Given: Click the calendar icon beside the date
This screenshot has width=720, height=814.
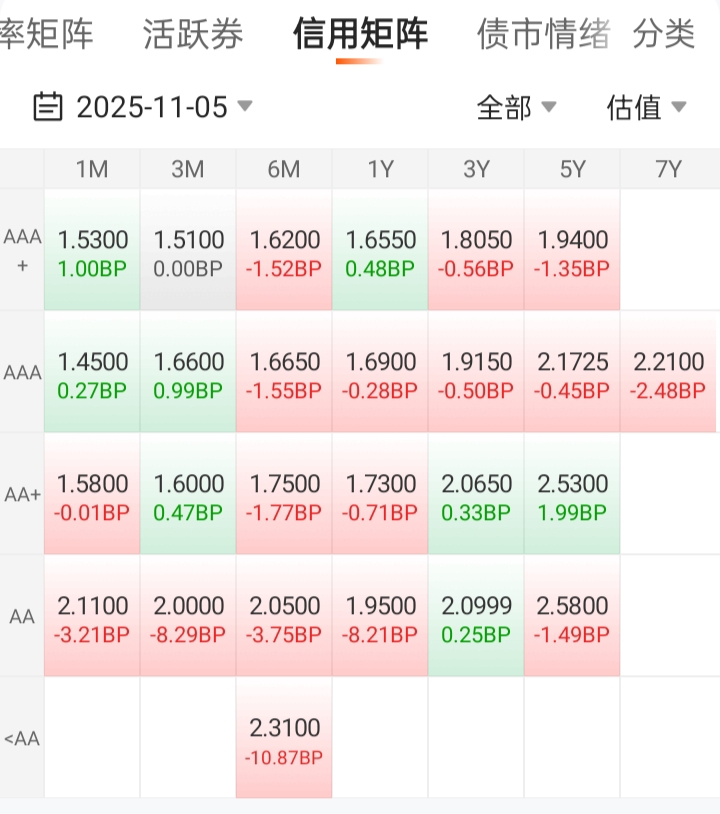Looking at the screenshot, I should tap(48, 106).
